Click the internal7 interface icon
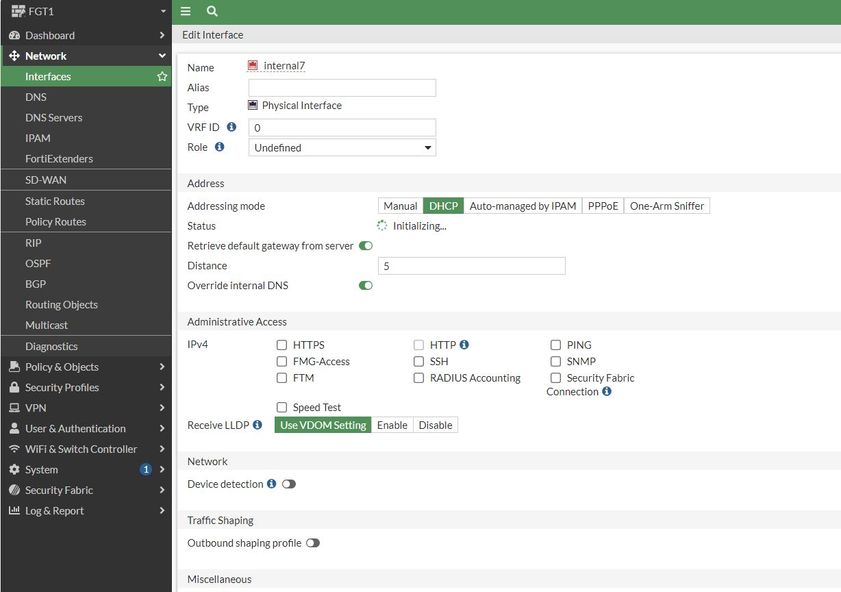The height and width of the screenshot is (592, 841). pyautogui.click(x=253, y=65)
